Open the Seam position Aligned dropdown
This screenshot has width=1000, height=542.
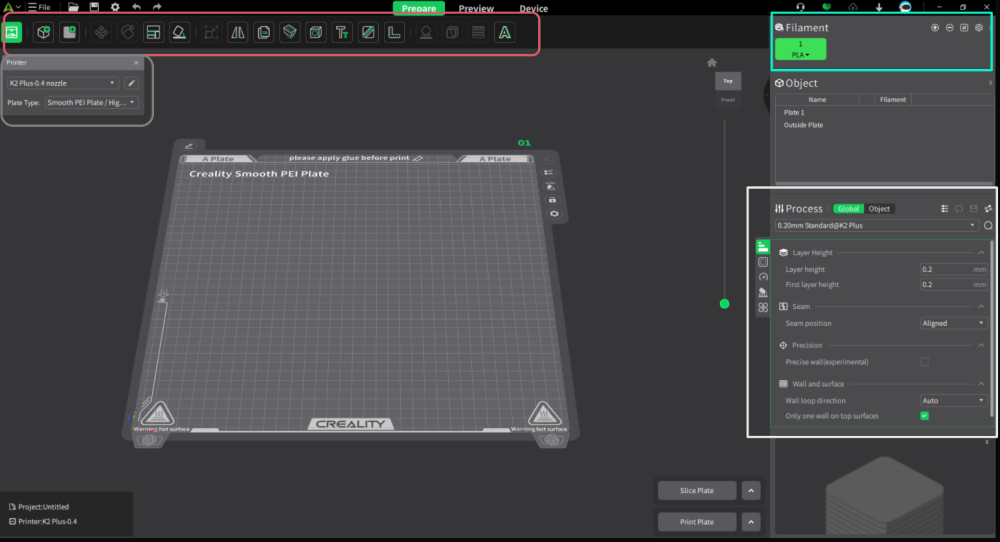953,323
